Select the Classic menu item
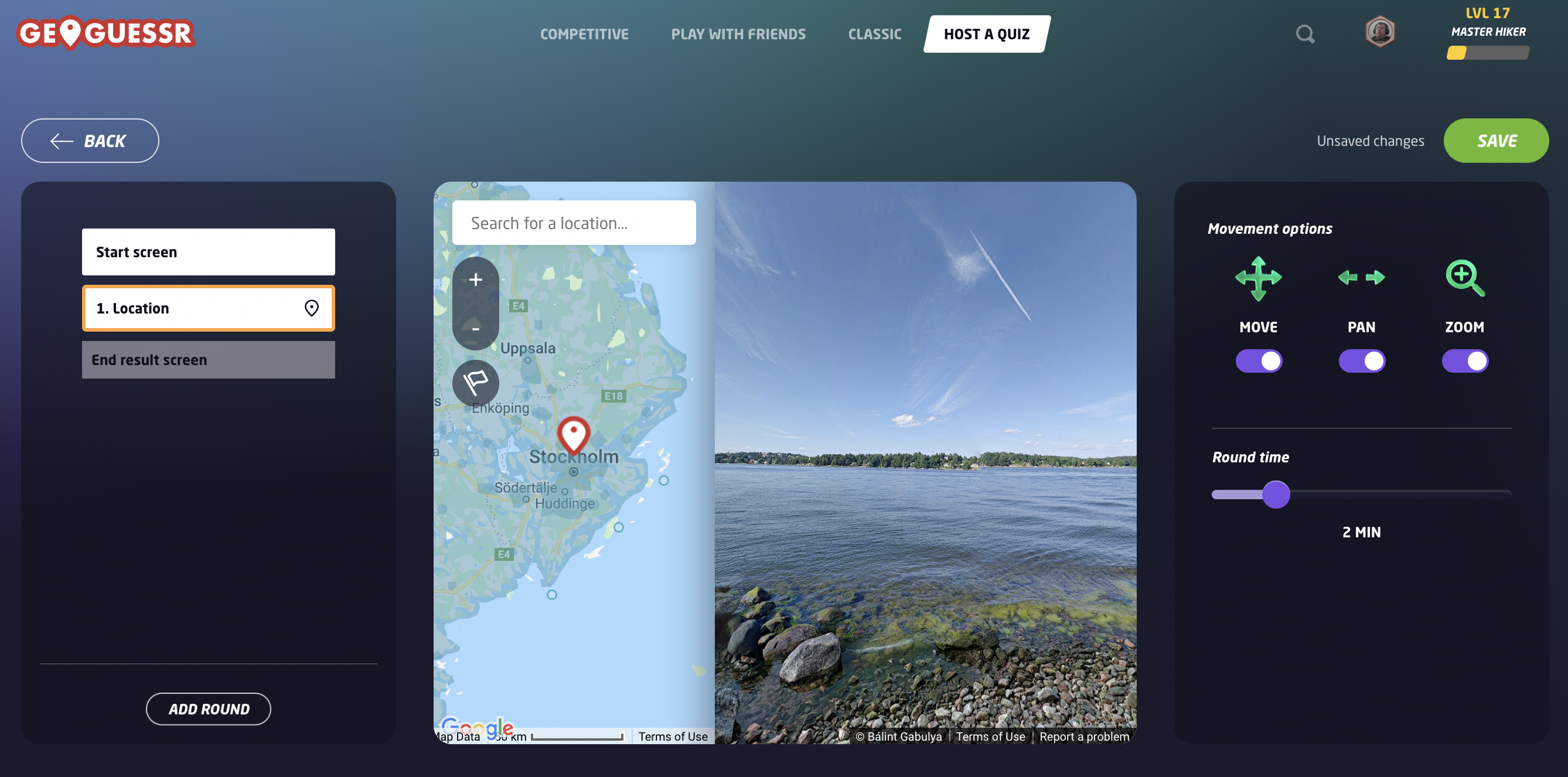 point(874,34)
